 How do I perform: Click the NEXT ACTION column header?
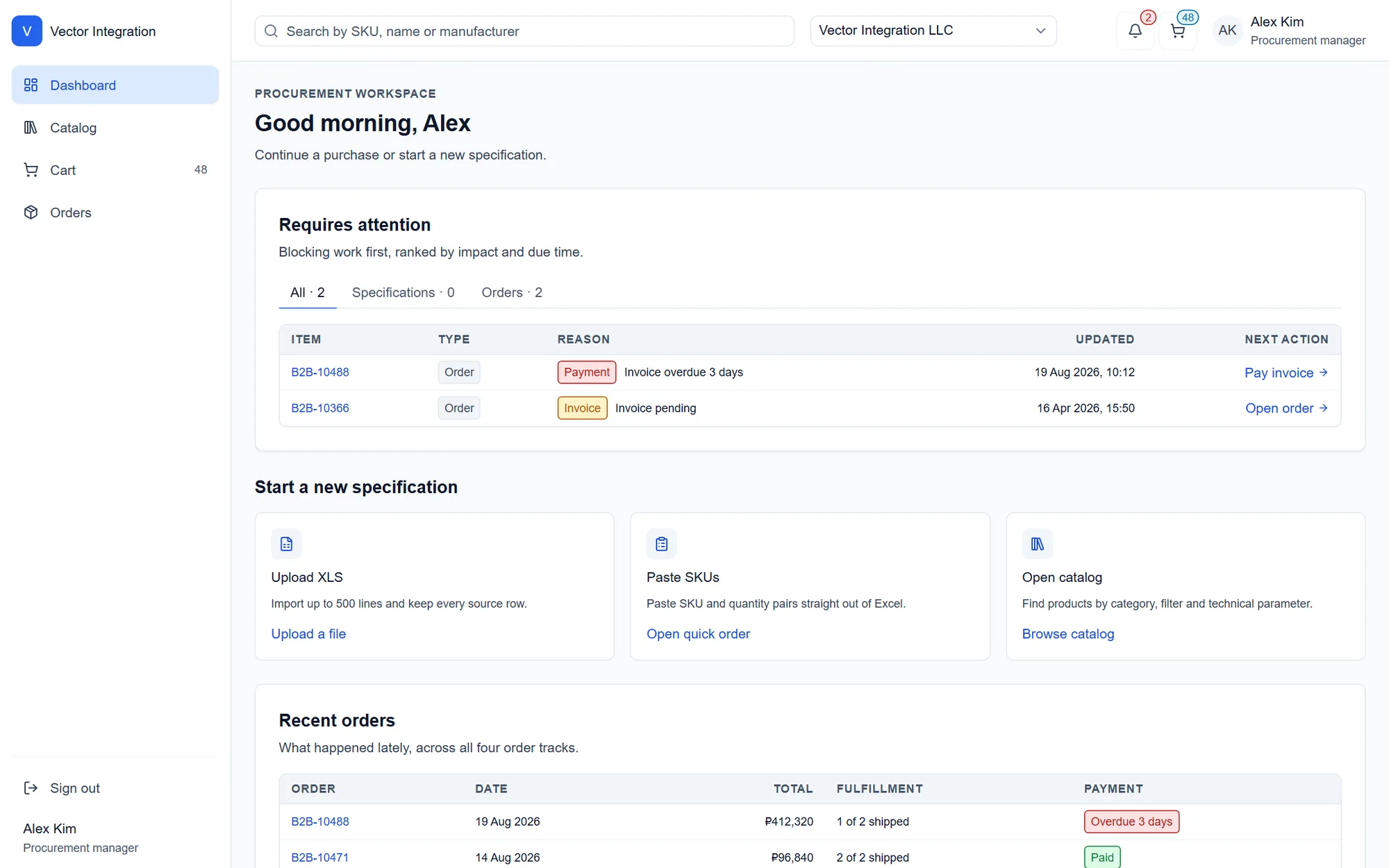click(1286, 340)
